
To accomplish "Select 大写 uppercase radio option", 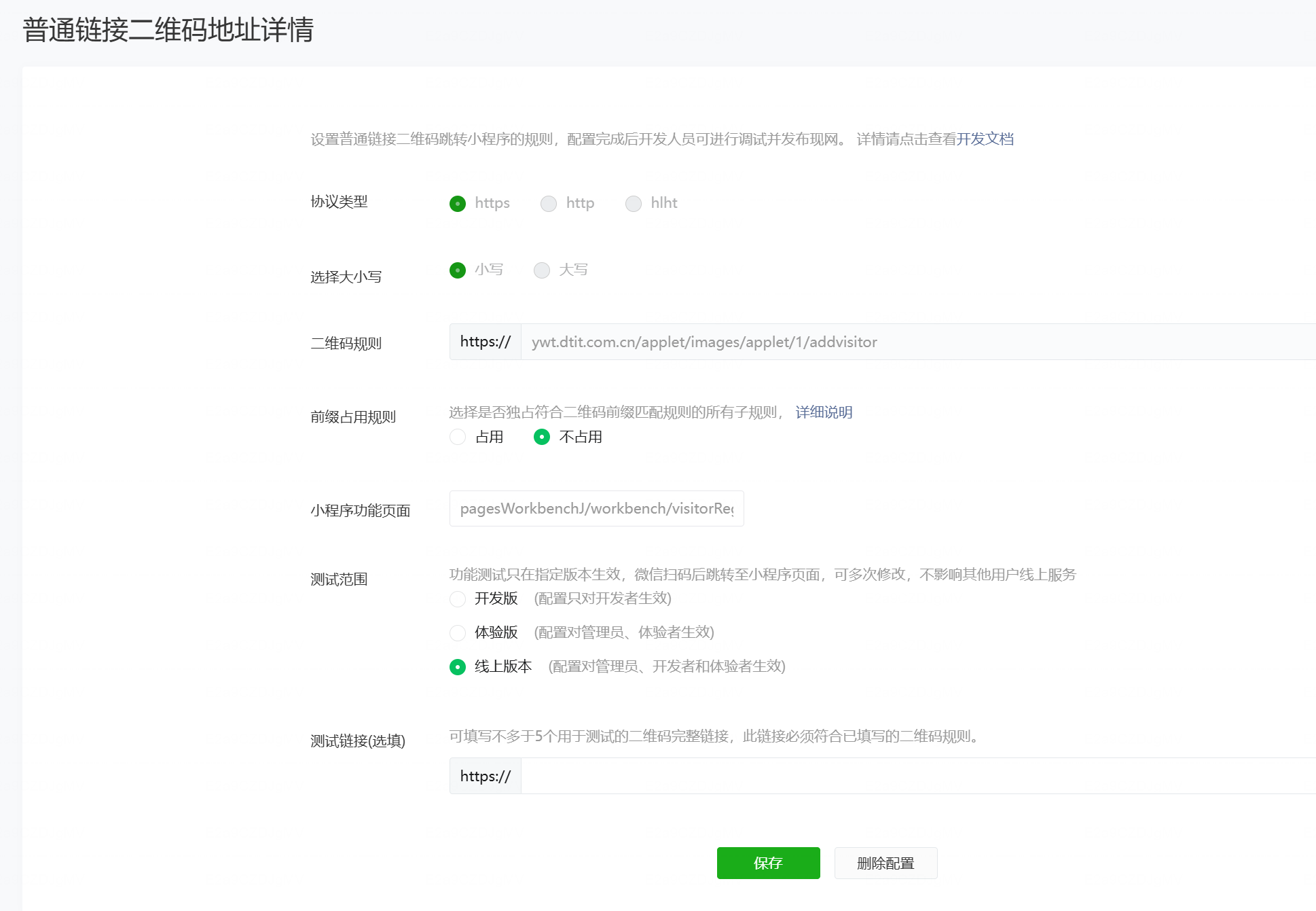I will tap(542, 270).
